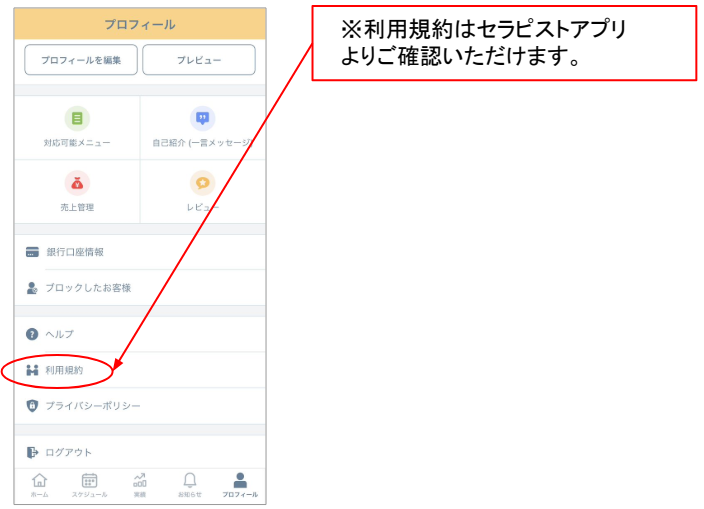The image size is (704, 509).
Task: Click the ブロックしたお客様 person icon
Action: [32, 288]
